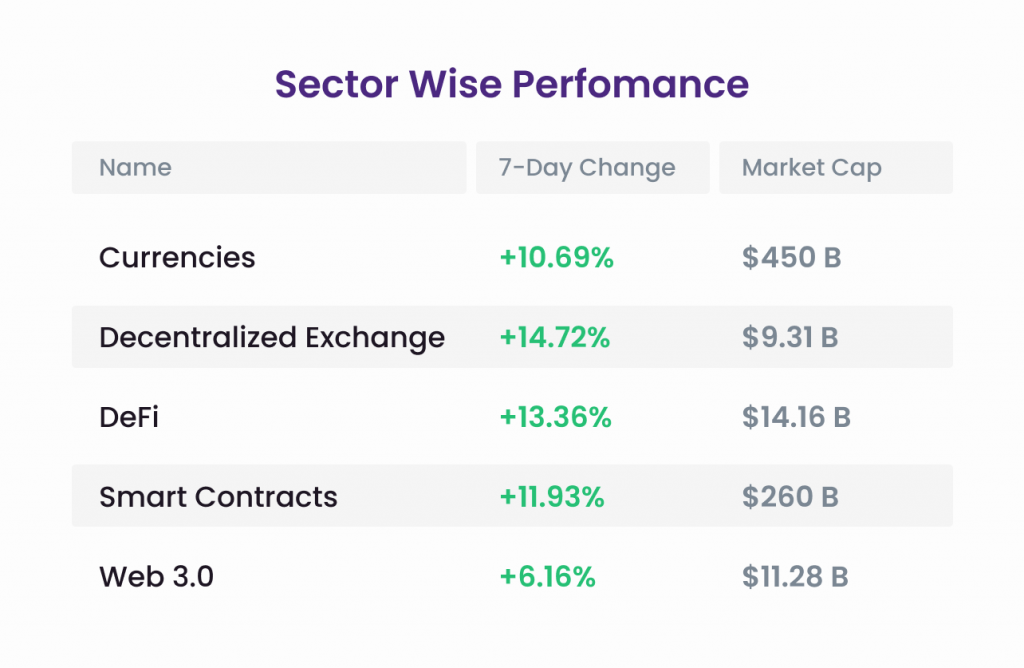
Task: Open the Web 3.0 sector
Action: click(x=156, y=577)
